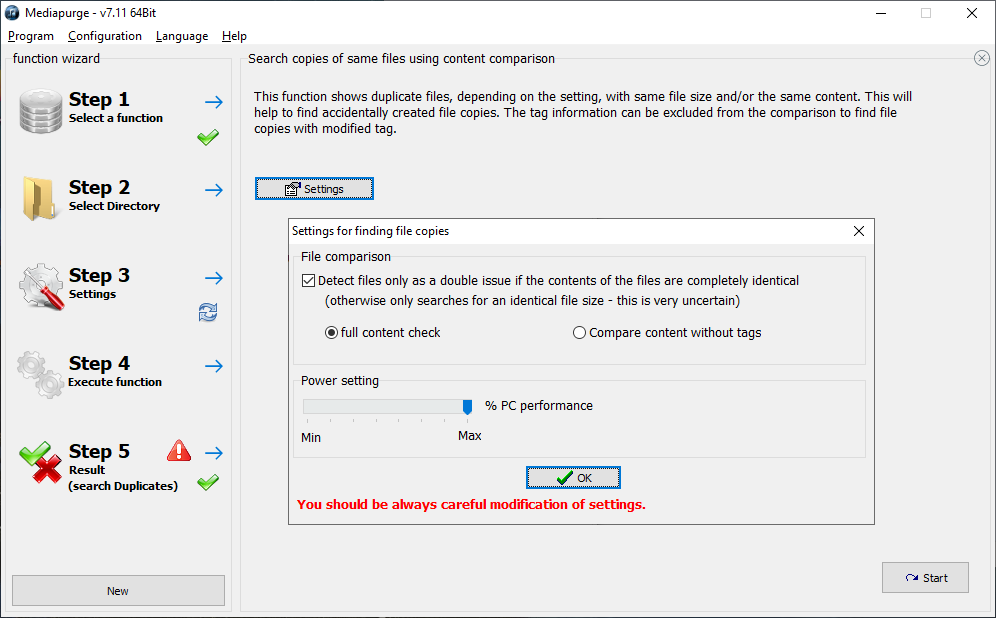Click the blue arrow next to Step 1
996x618 pixels.
(214, 102)
